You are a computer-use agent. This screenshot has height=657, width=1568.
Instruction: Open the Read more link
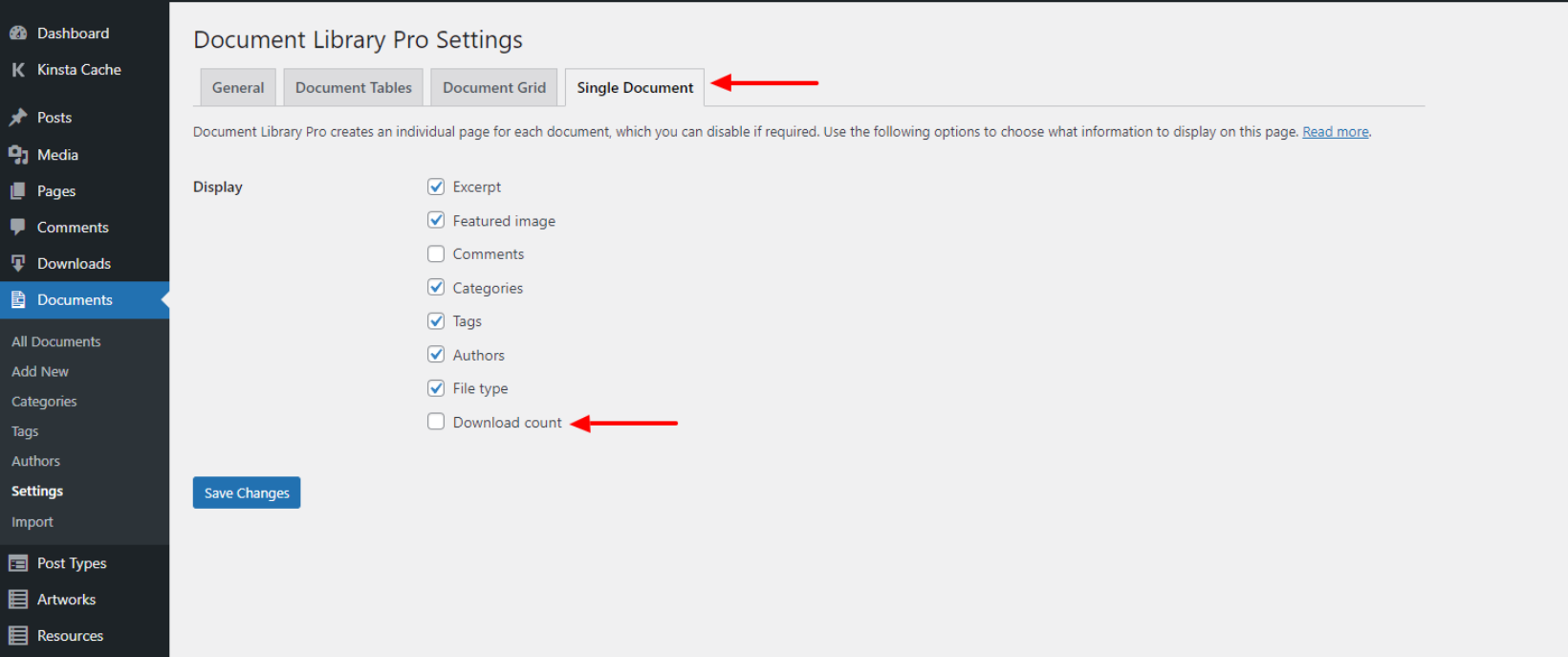(x=1335, y=131)
